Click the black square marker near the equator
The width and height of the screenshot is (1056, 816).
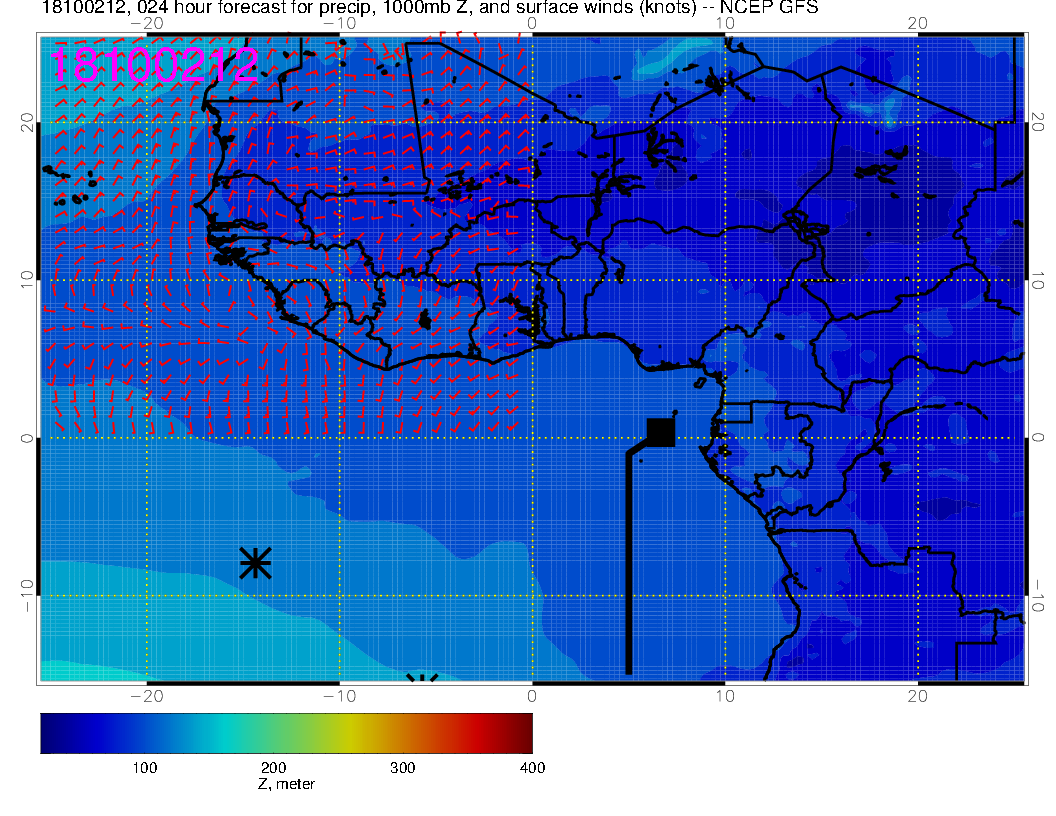pyautogui.click(x=661, y=432)
